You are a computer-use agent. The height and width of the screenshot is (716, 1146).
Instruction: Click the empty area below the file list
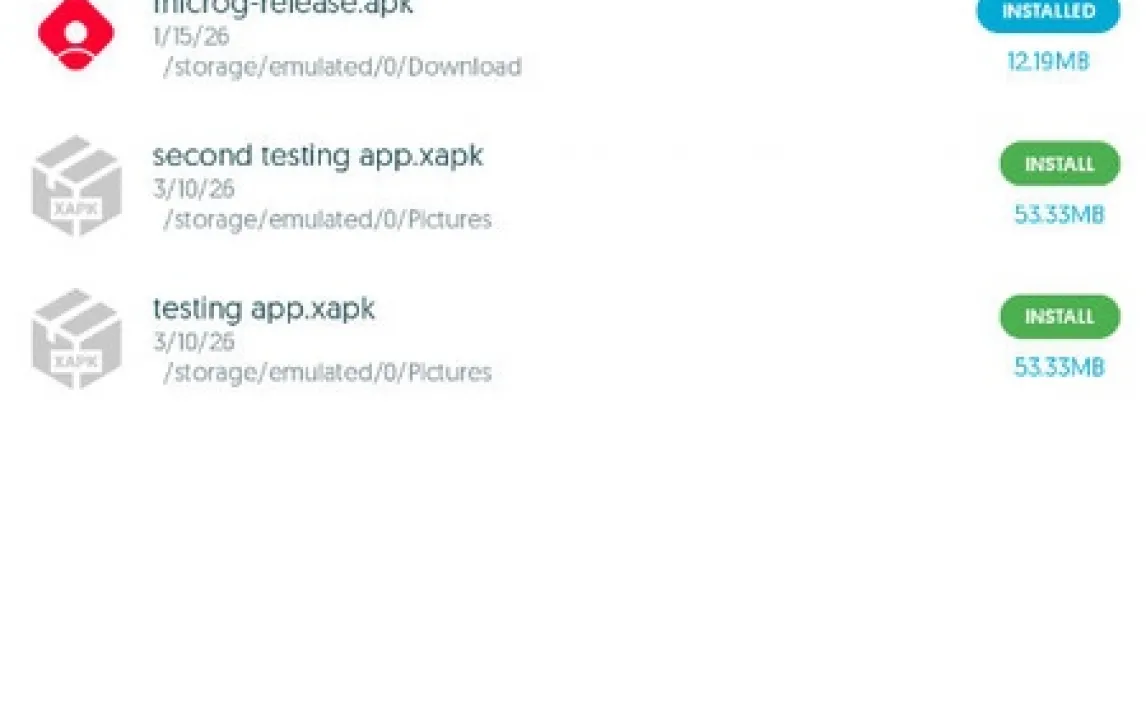tap(573, 555)
